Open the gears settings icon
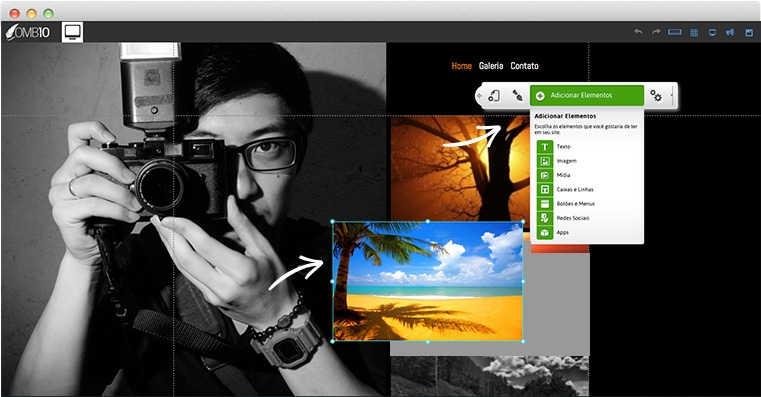This screenshot has width=761, height=397. pyautogui.click(x=656, y=96)
